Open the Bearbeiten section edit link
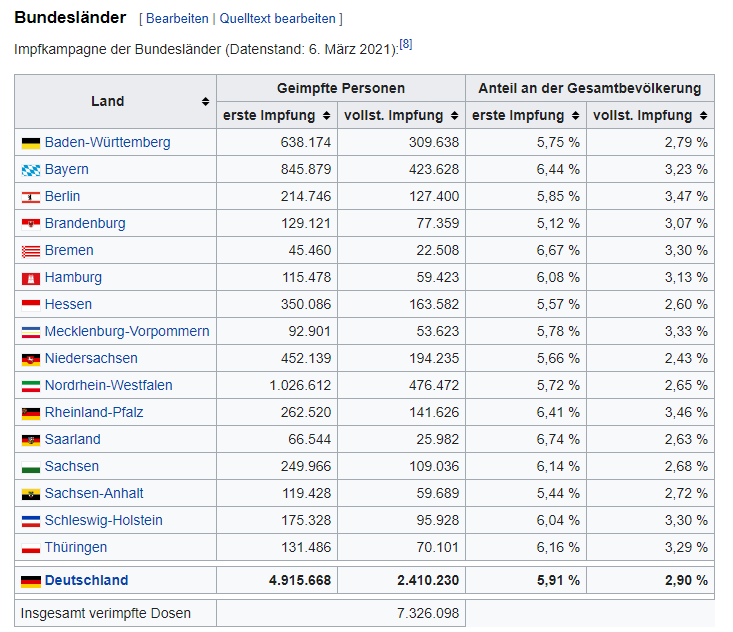Viewport: 733px width, 632px height. (x=178, y=19)
